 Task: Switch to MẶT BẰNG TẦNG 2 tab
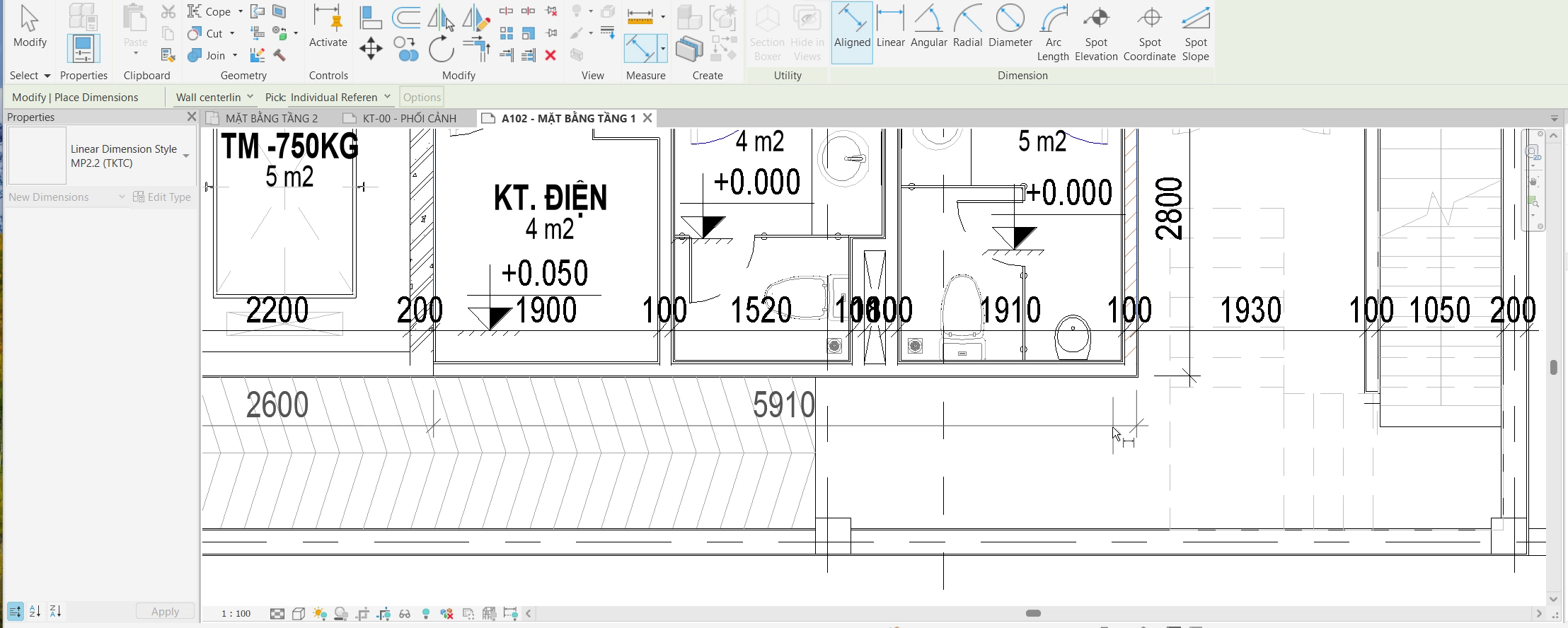(272, 118)
